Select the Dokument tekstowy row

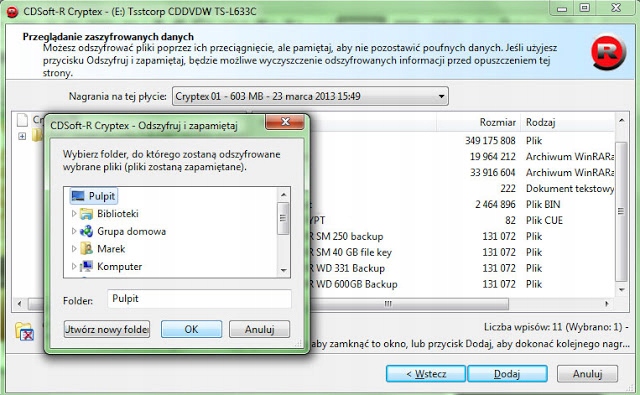[461, 189]
